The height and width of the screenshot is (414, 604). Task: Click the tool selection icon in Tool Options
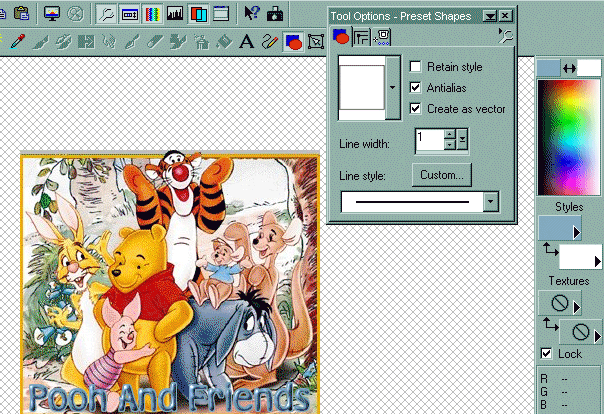(505, 36)
